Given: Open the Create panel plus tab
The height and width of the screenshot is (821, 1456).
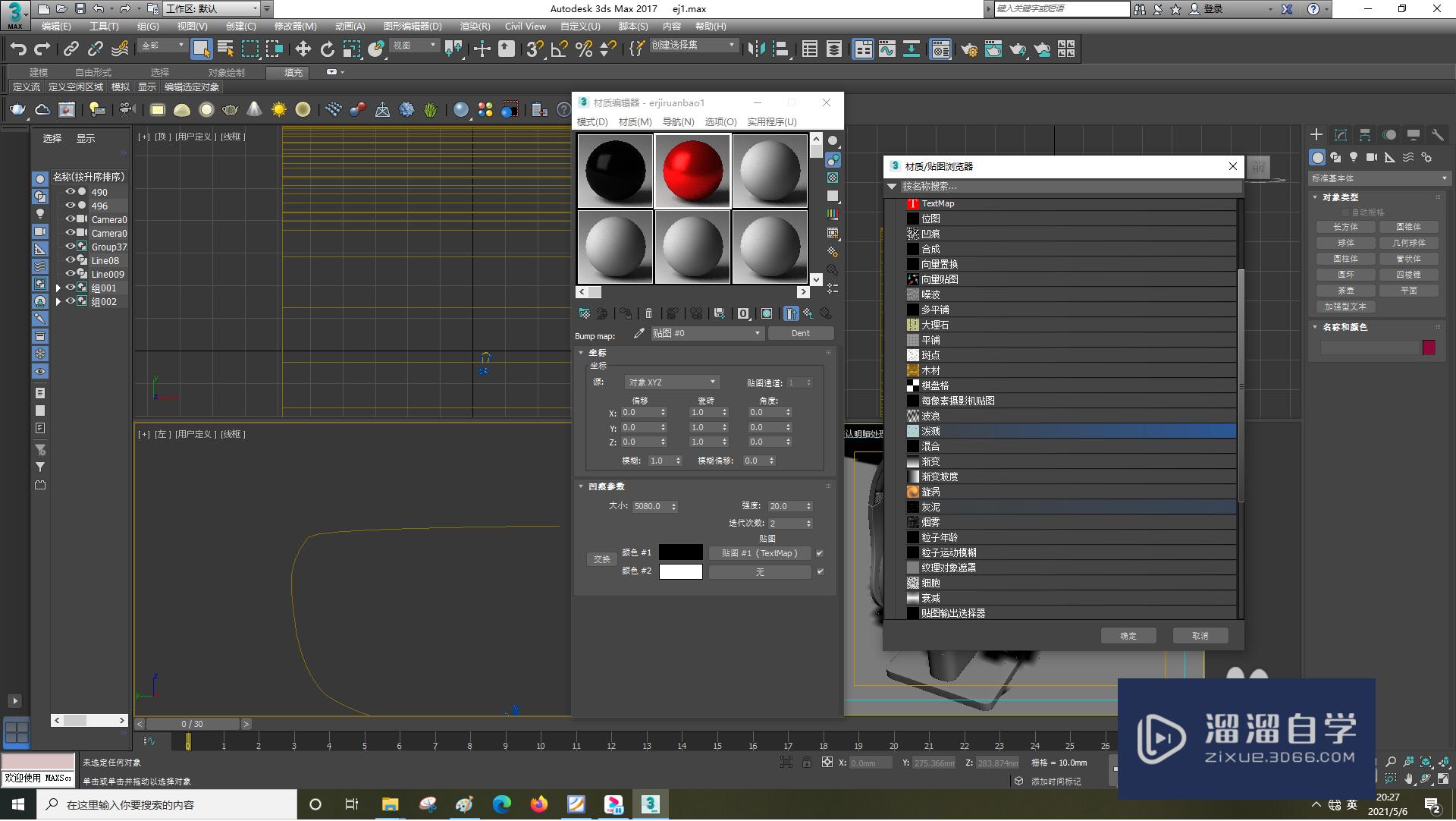Looking at the screenshot, I should click(x=1316, y=135).
